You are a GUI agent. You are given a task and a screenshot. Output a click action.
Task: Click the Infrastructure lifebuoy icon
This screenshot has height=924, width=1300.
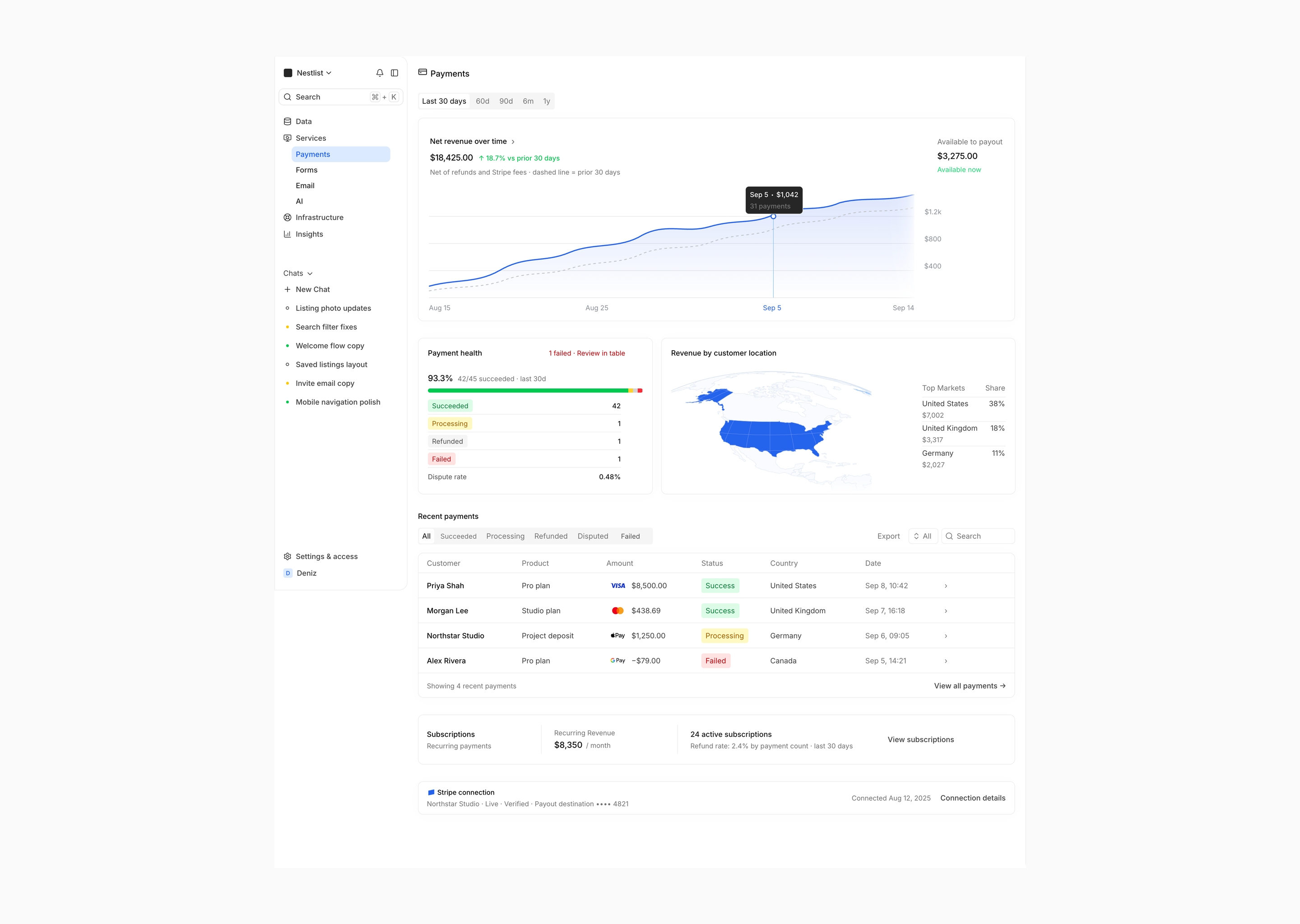coord(288,217)
